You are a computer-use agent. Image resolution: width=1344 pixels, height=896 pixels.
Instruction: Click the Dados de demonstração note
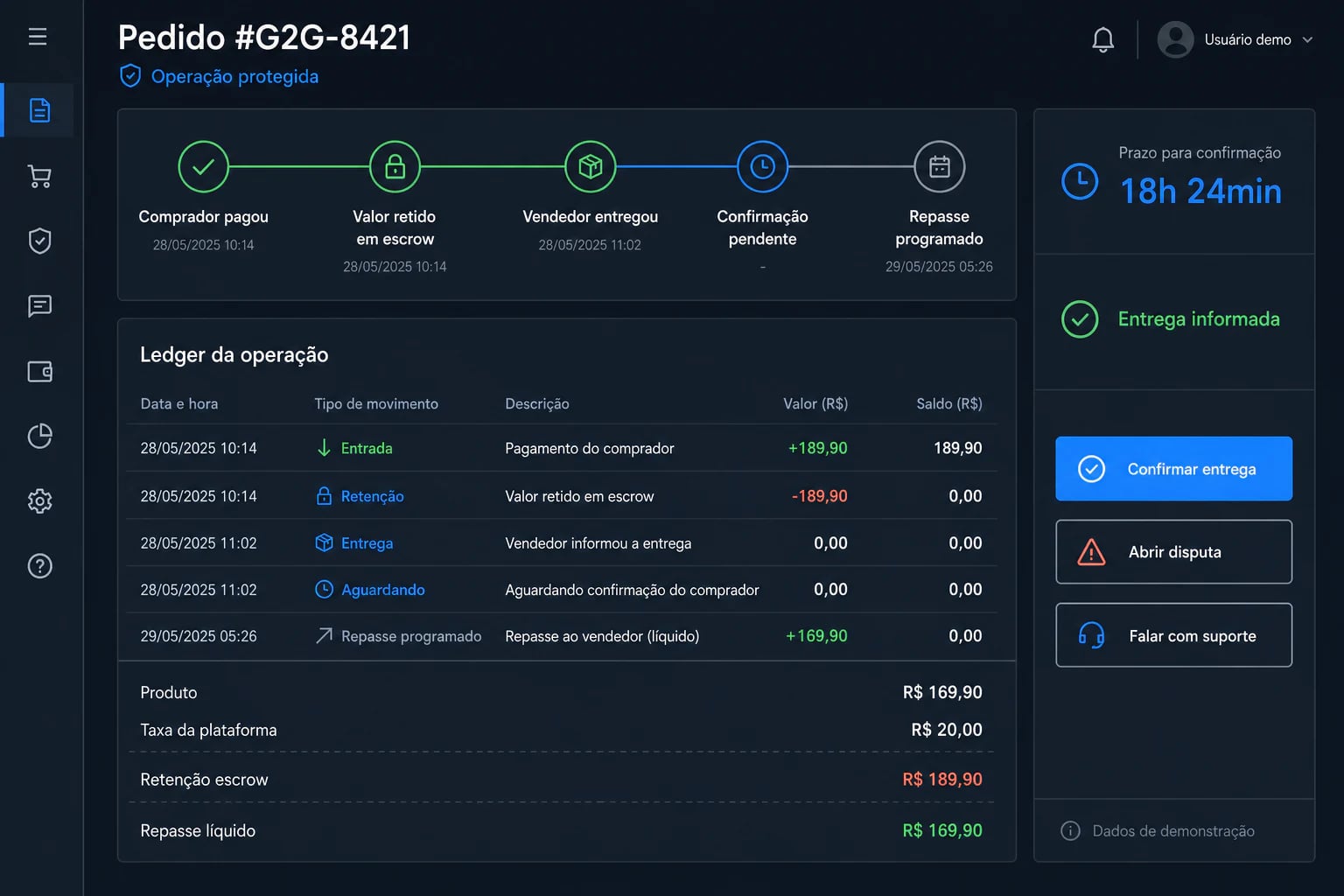(x=1173, y=830)
